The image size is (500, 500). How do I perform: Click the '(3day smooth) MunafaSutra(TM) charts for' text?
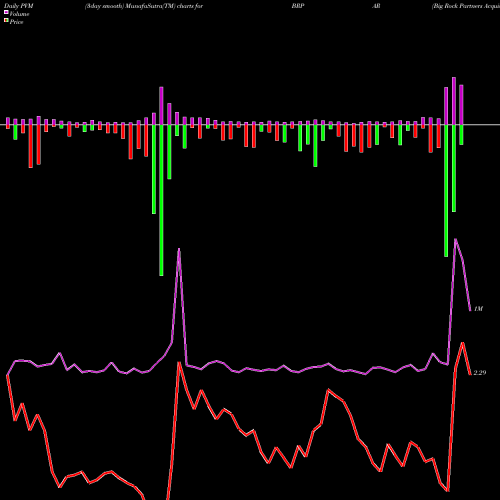coord(144,6)
